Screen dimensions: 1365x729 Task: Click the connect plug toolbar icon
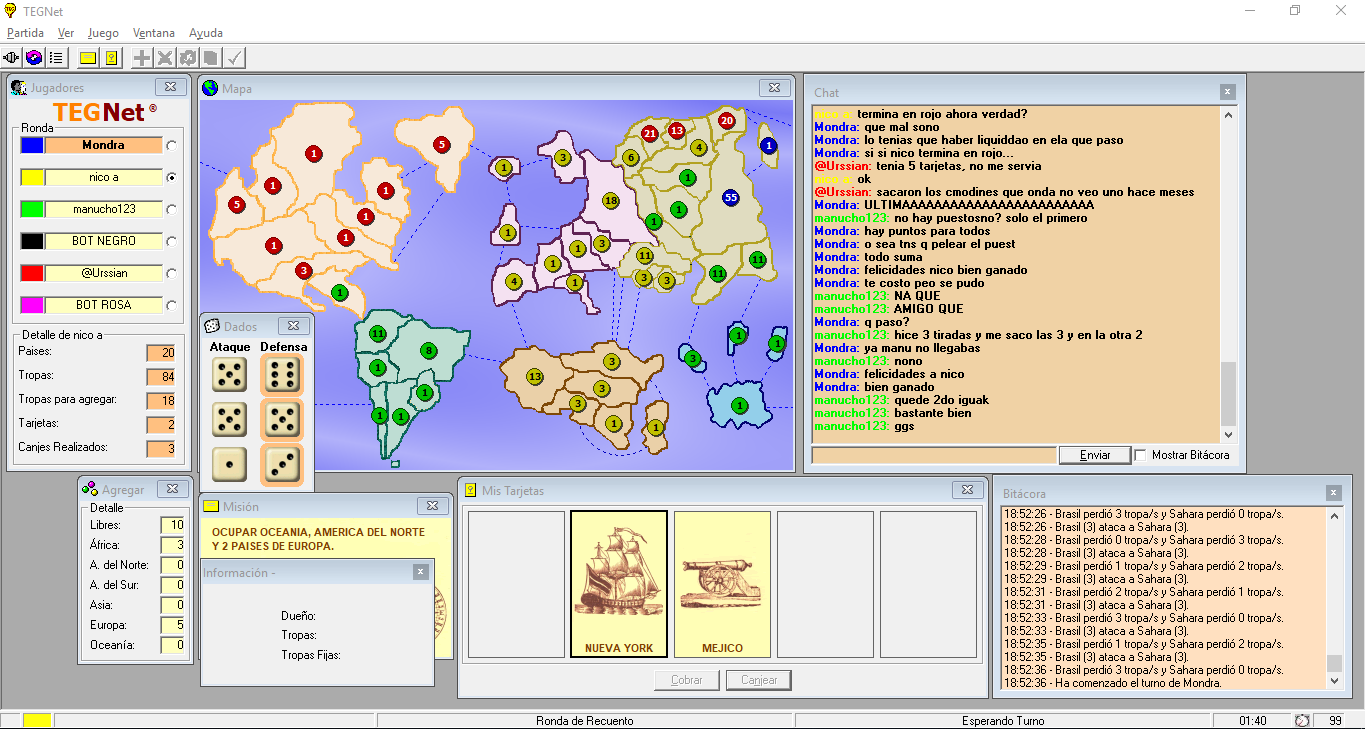[12, 58]
